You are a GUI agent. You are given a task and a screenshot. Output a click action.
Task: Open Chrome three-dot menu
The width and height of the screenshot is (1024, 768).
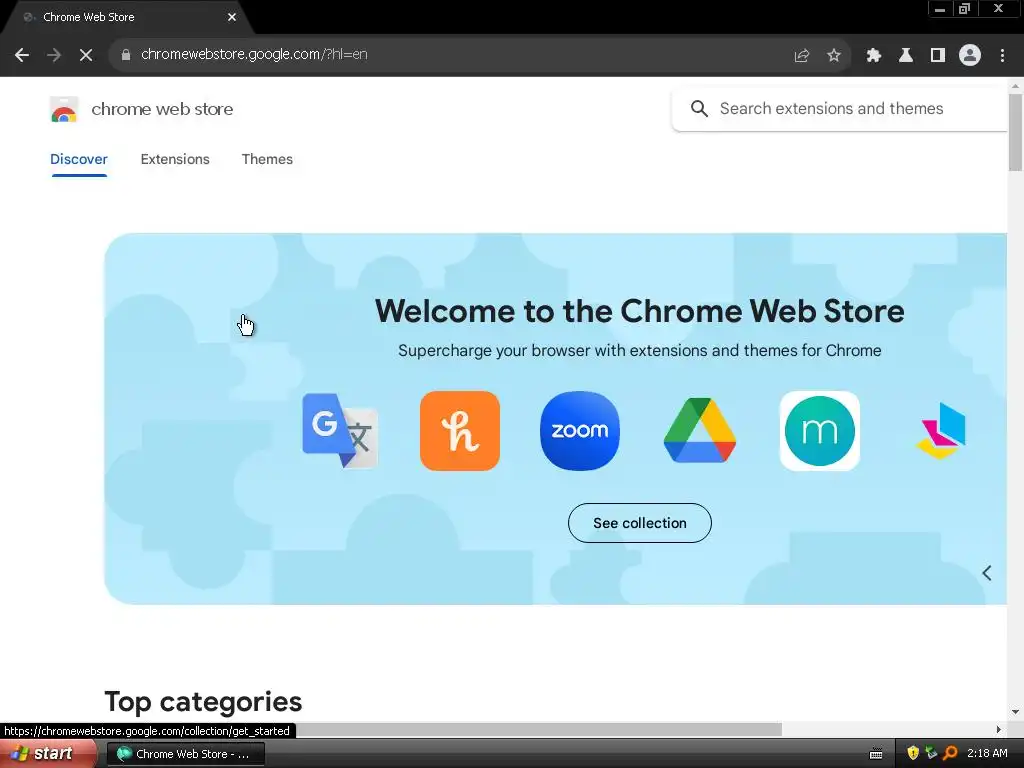click(1002, 56)
